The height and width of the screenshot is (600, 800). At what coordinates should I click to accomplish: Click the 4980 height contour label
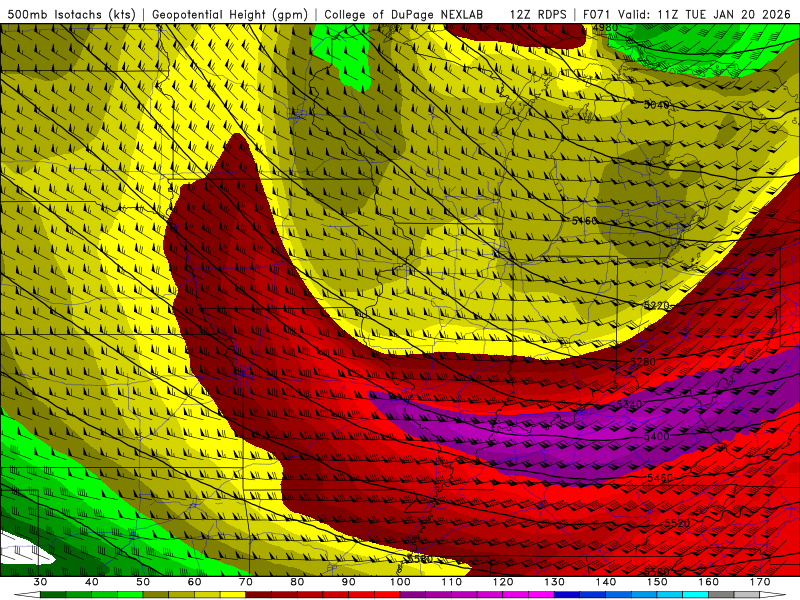point(606,28)
